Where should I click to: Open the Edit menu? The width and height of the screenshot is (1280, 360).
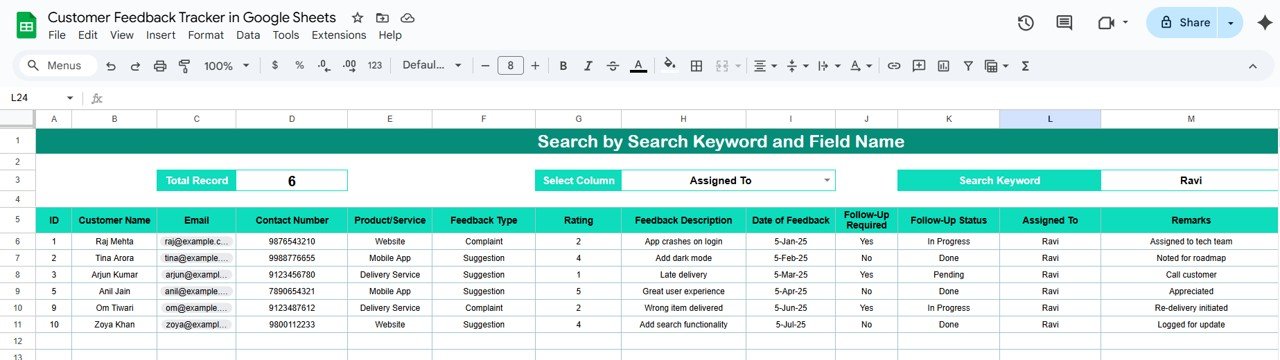tap(88, 35)
